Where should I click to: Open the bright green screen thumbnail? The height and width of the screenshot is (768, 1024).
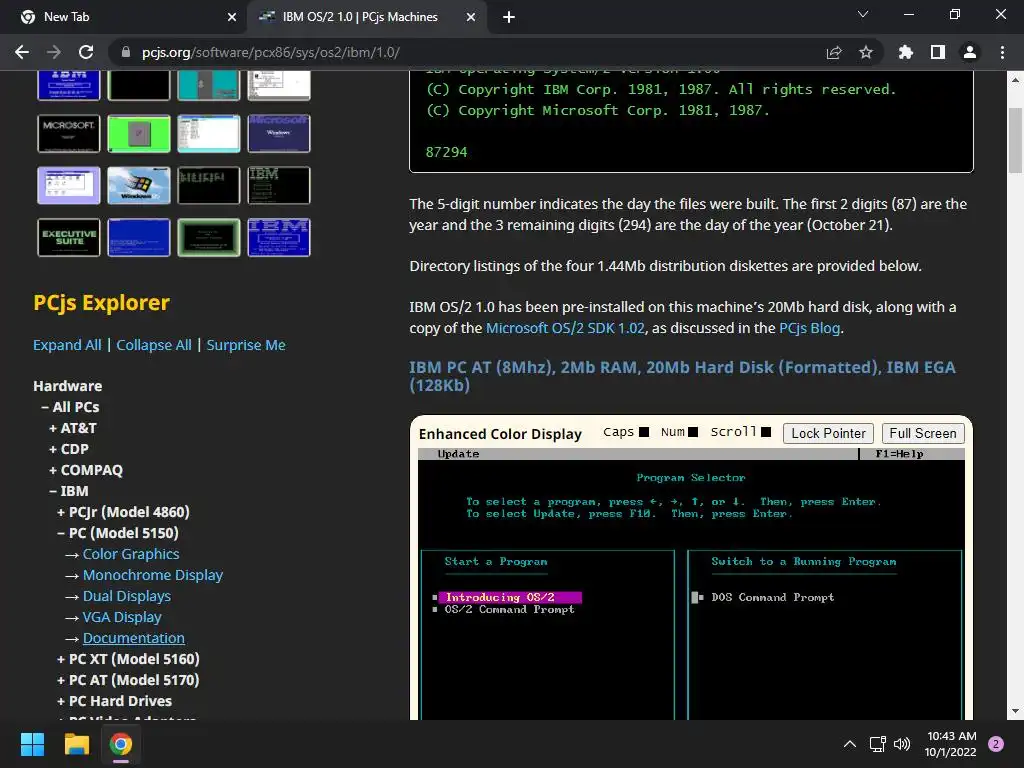[138, 133]
